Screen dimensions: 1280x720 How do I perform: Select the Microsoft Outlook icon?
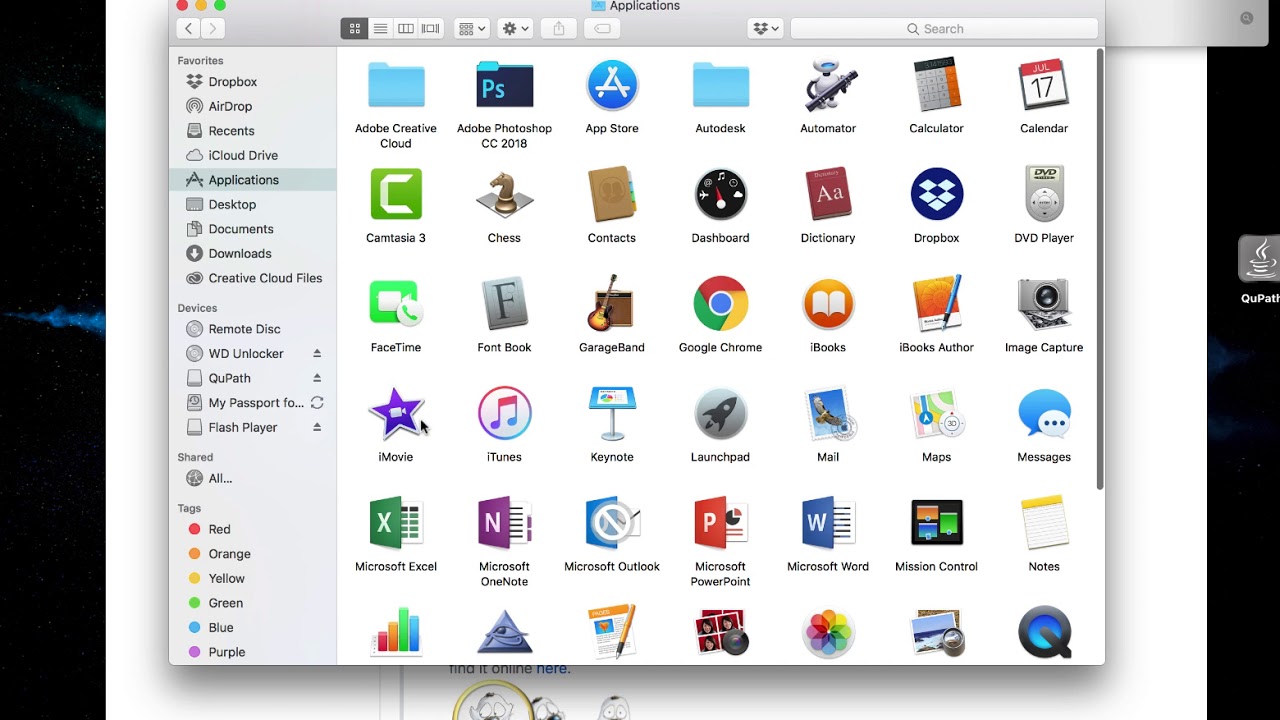click(x=612, y=523)
